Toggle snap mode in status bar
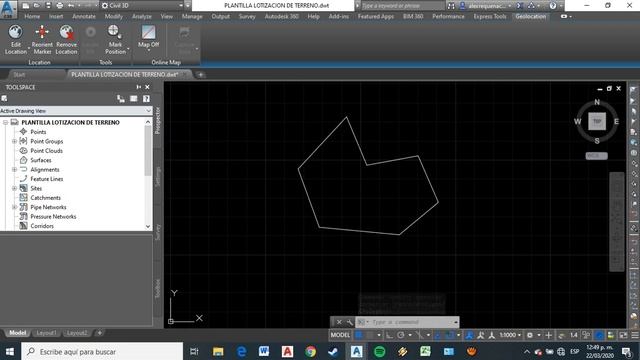The width and height of the screenshot is (640, 360). (370, 335)
